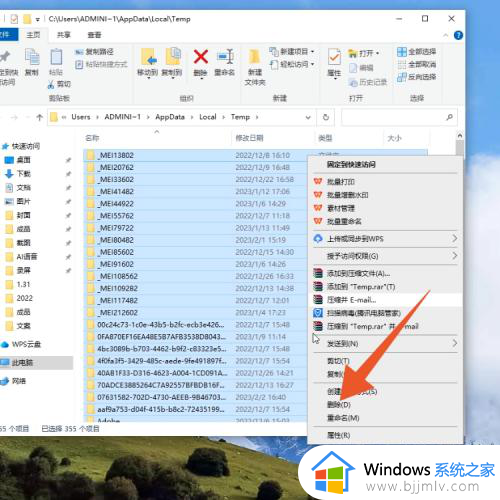
Task: Expand the 上传或同步到WPS submenu
Action: tap(454, 239)
